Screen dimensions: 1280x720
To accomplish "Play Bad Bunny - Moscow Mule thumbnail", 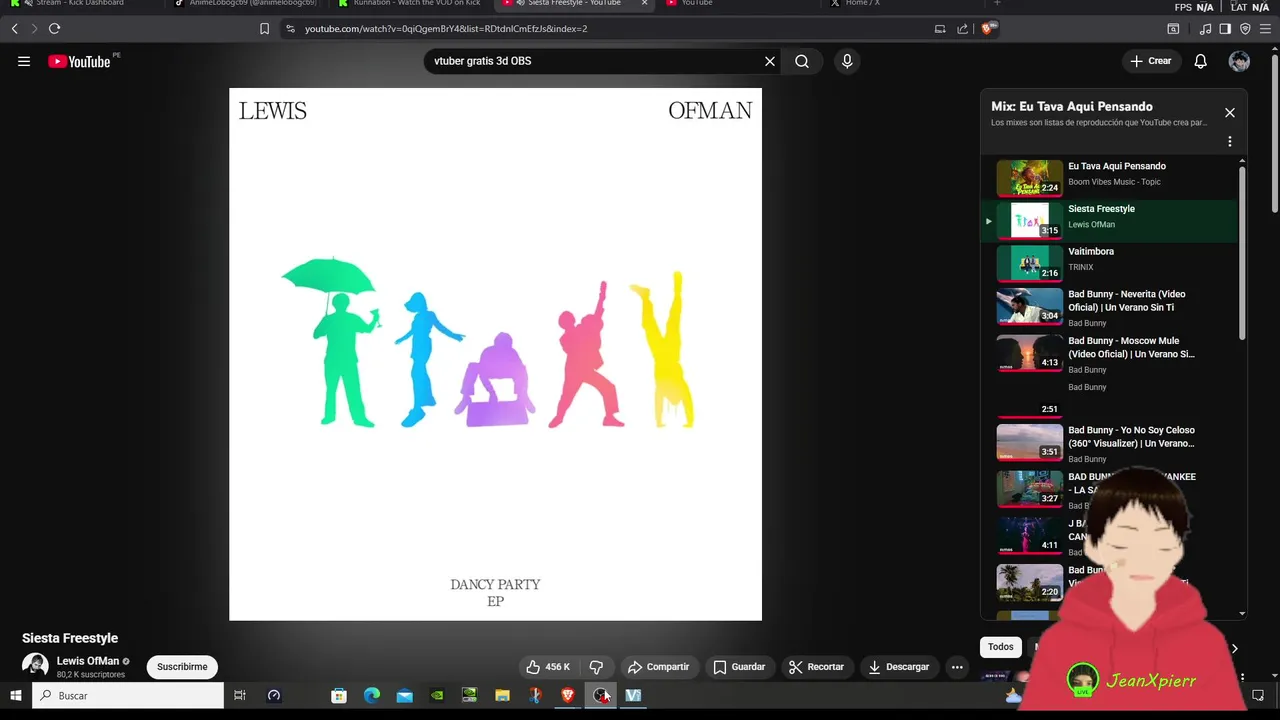I will (x=1030, y=352).
